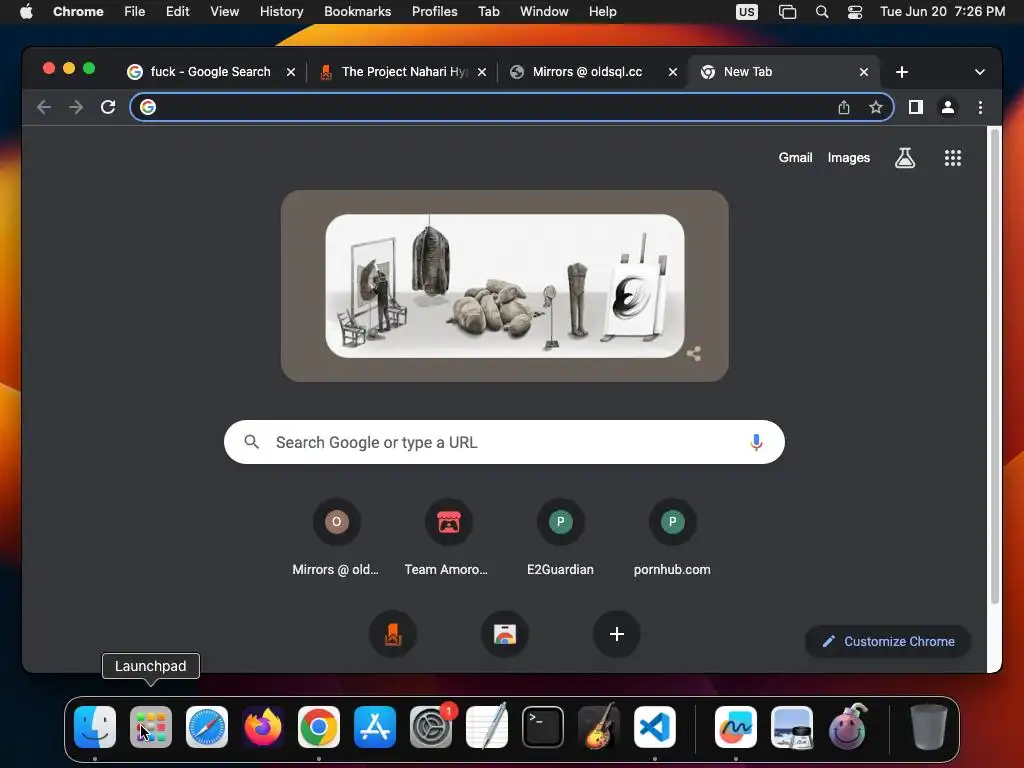The image size is (1024, 768).
Task: Open a new tab with the plus button
Action: pyautogui.click(x=902, y=72)
